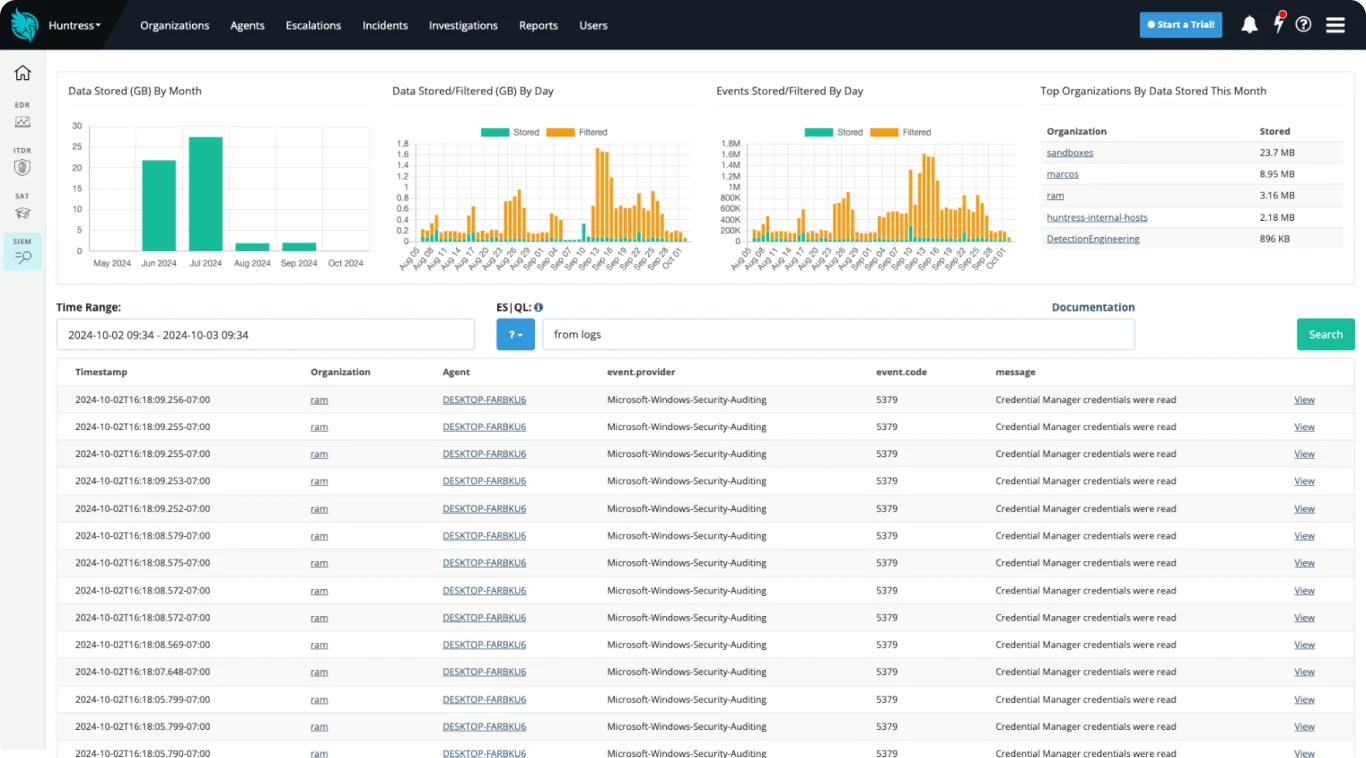The width and height of the screenshot is (1366, 758).
Task: Open the EDR section in sidebar
Action: [22, 116]
